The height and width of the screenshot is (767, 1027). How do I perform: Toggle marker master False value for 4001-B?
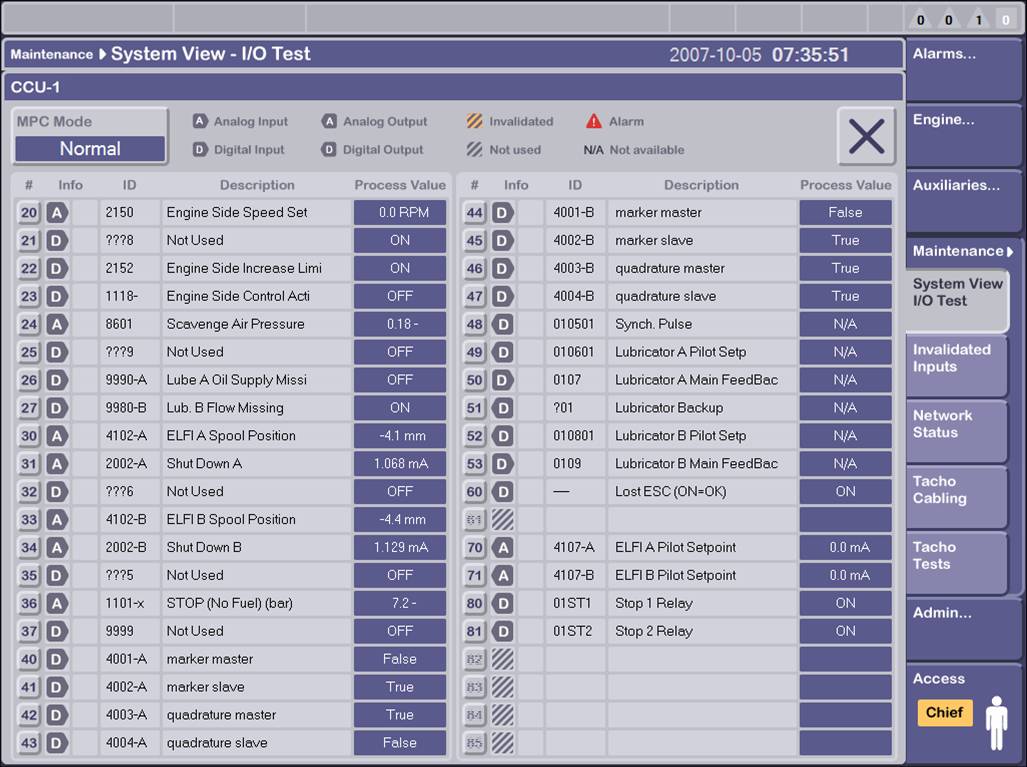coord(845,213)
